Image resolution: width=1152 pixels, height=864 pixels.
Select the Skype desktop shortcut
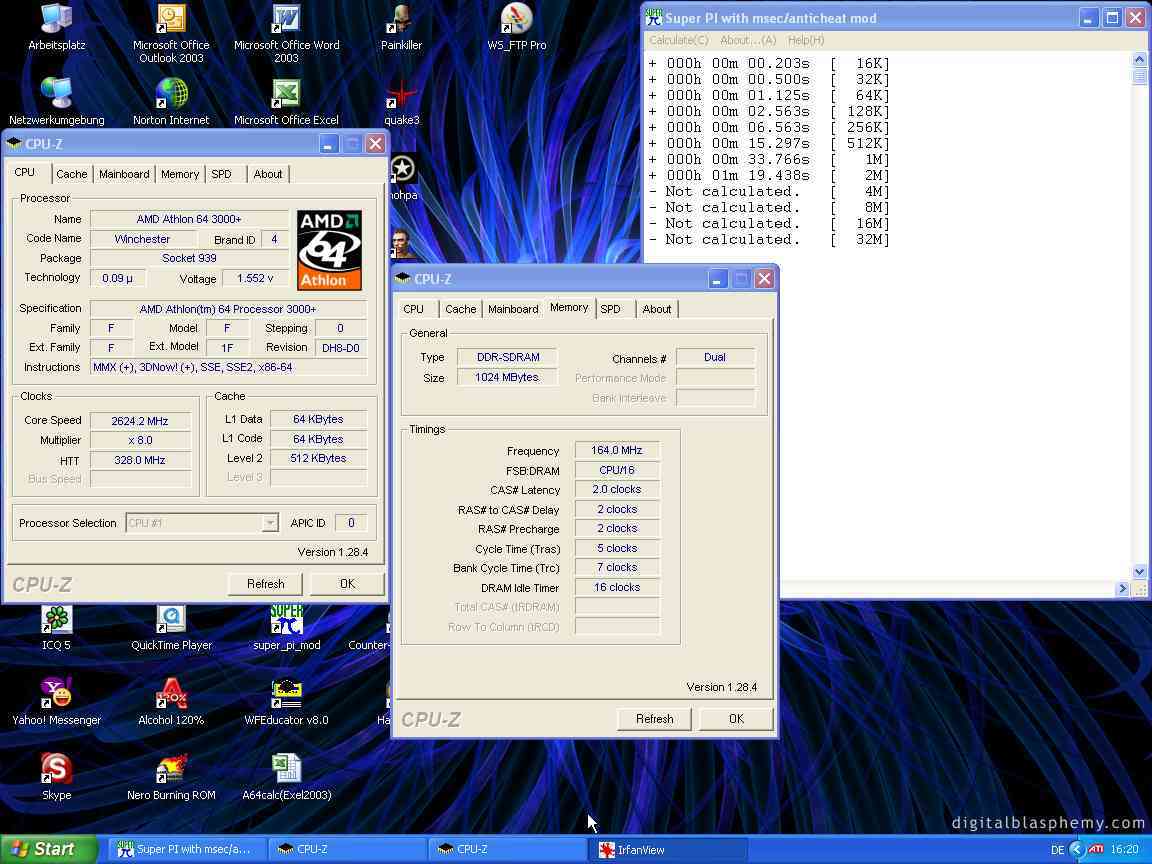coord(57,778)
